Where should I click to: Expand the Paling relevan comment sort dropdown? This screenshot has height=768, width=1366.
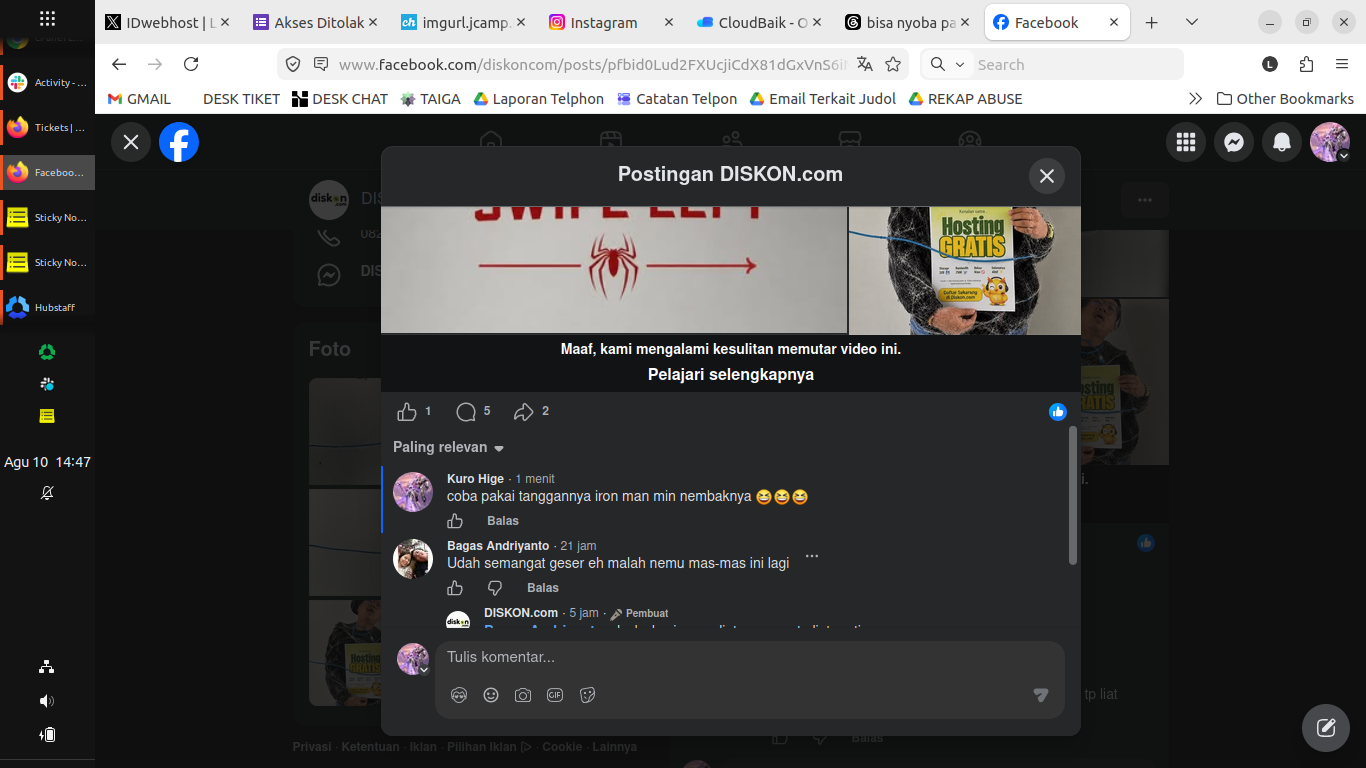(449, 447)
